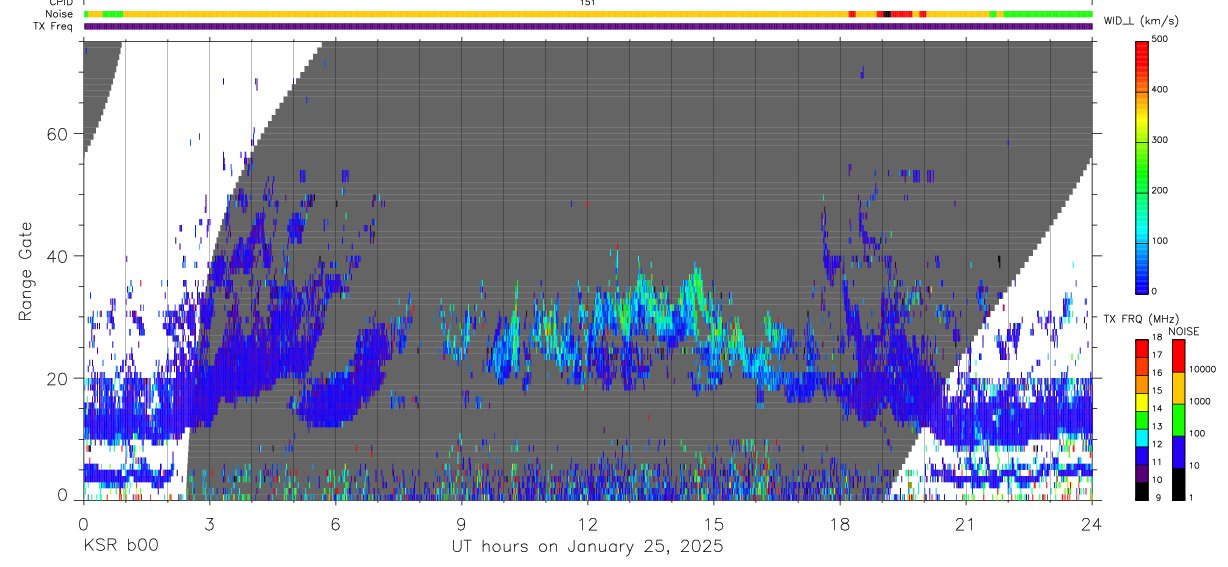Click the purple 10–11 MHz TX FRQ swatch
The height and width of the screenshot is (567, 1228).
tap(1142, 472)
